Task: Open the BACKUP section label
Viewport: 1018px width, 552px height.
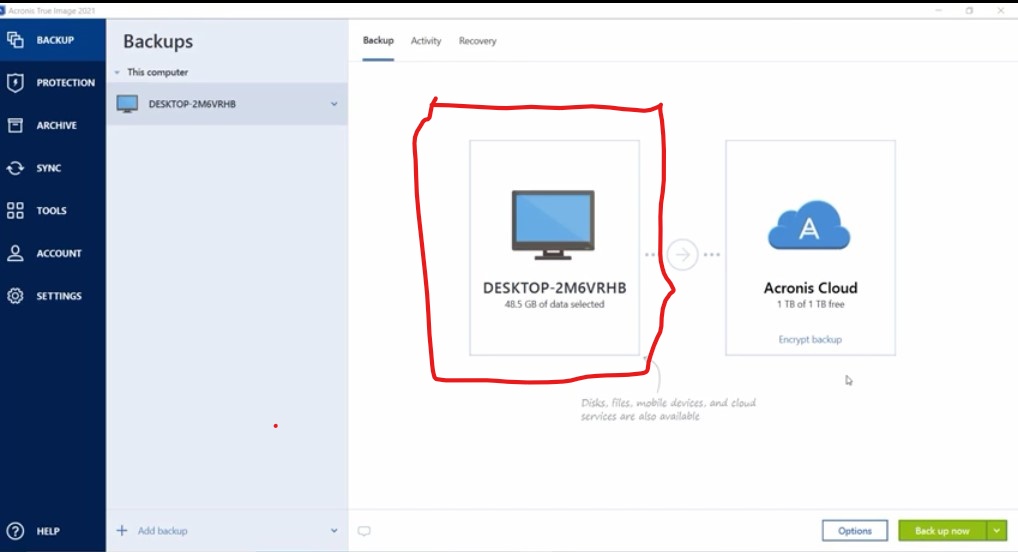Action: pyautogui.click(x=55, y=40)
